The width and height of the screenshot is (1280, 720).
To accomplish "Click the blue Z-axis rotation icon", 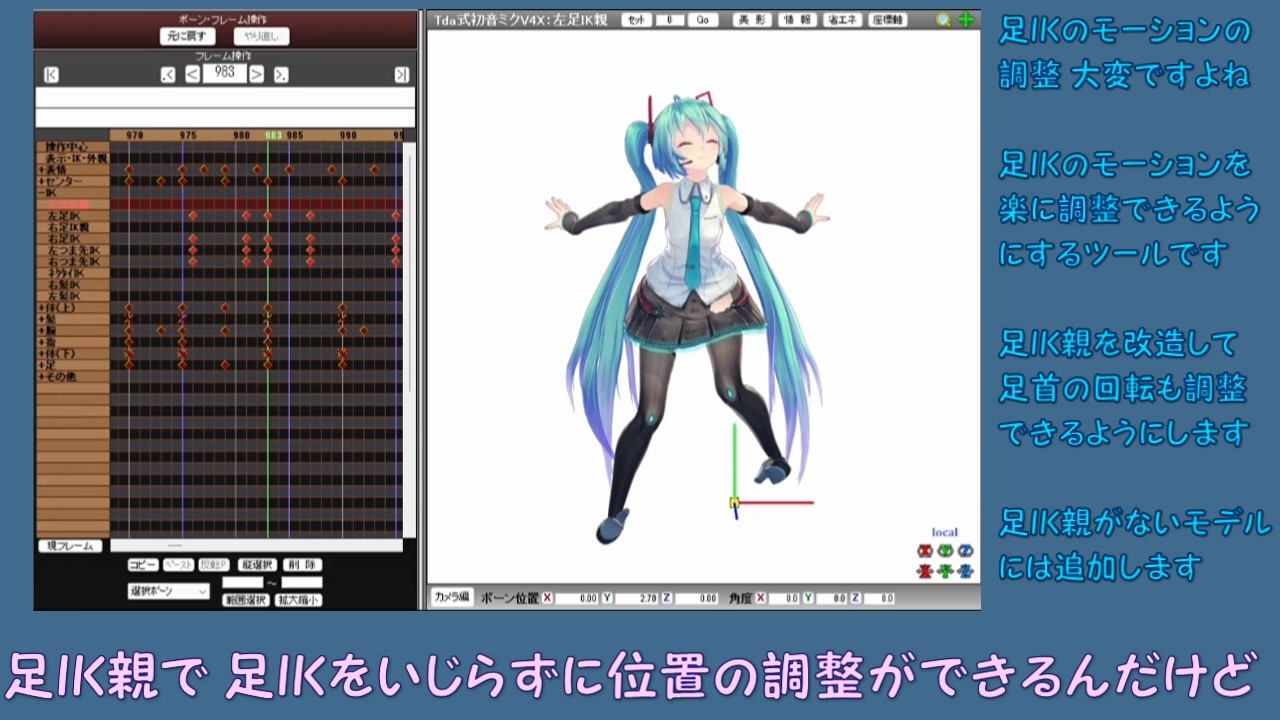I will (965, 551).
